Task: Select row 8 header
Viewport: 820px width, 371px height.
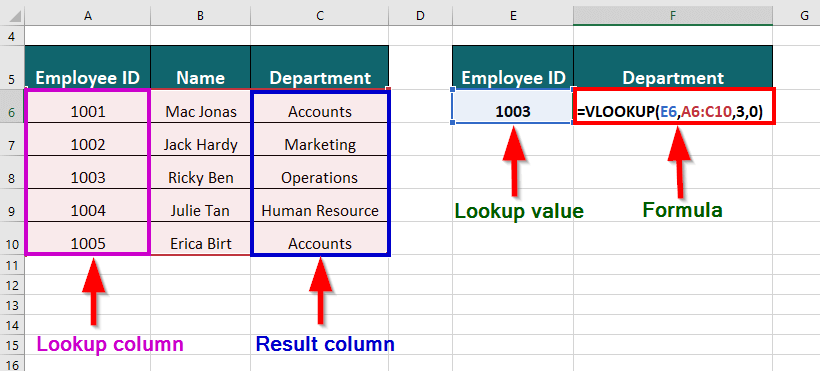Action: [12, 172]
